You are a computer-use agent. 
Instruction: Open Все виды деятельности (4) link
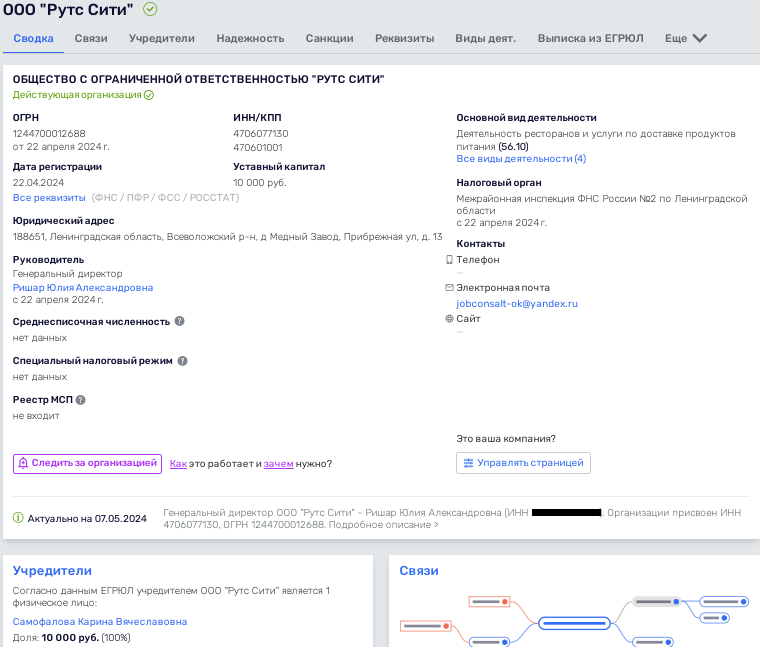[x=521, y=159]
